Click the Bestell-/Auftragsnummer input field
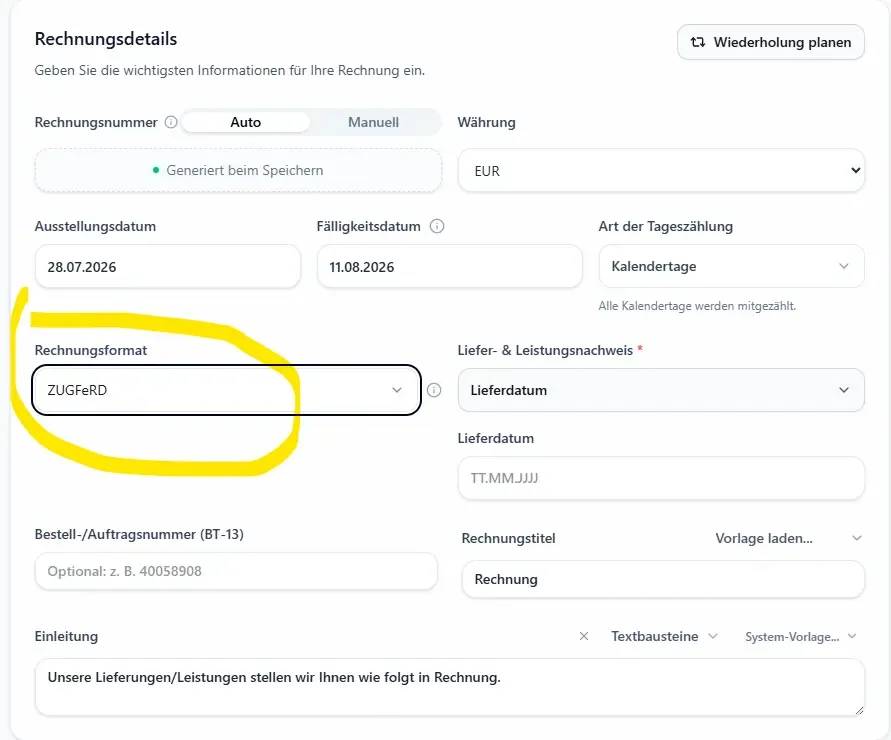 point(236,571)
